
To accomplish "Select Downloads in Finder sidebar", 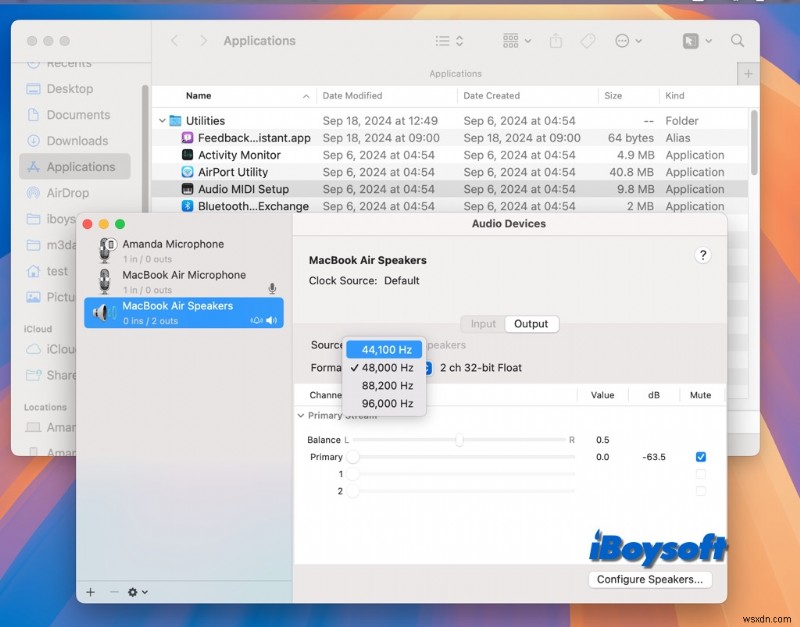I will pos(74,141).
